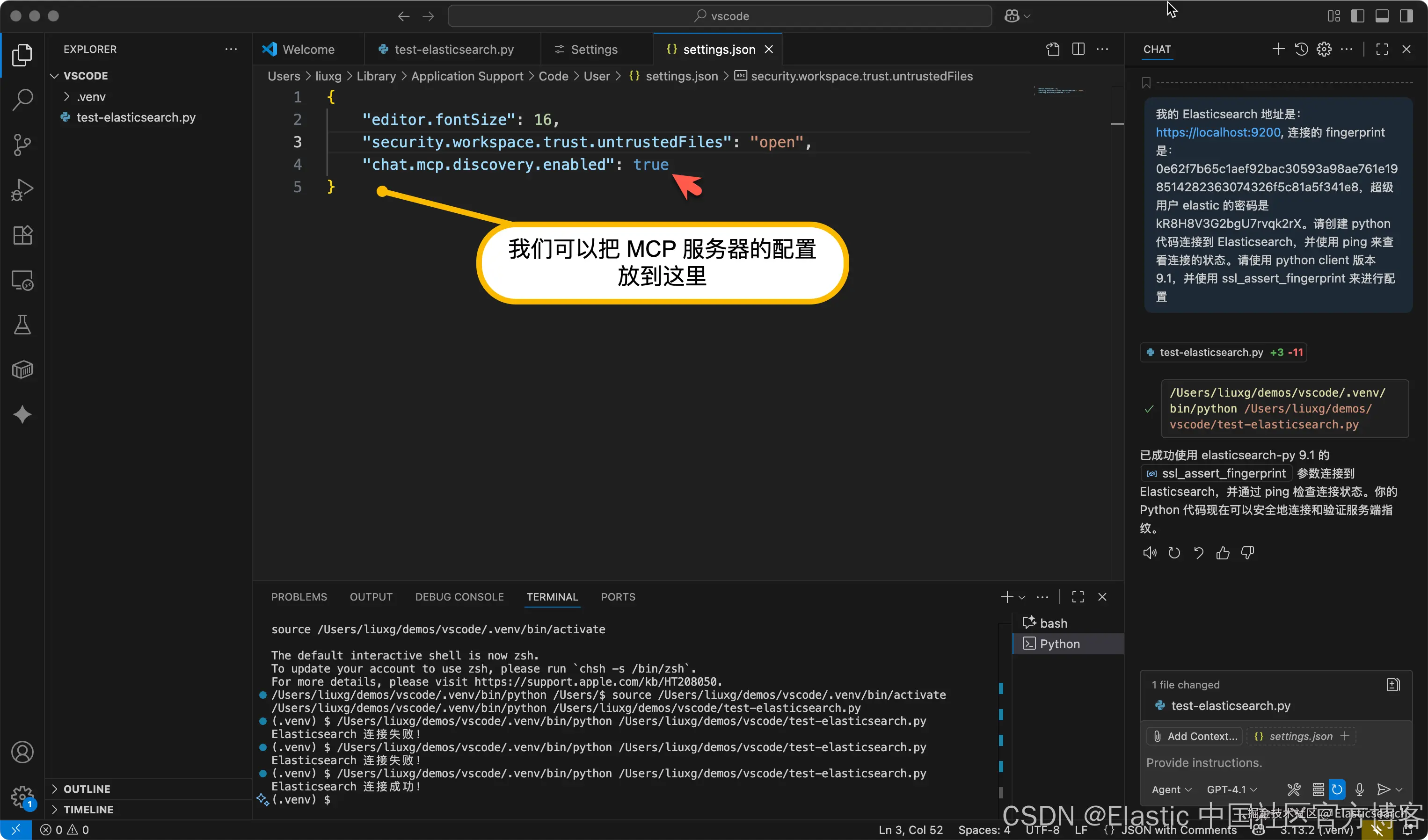Open the Explorer view in the activity bar
Screen dimensions: 1428x840
(x=22, y=55)
